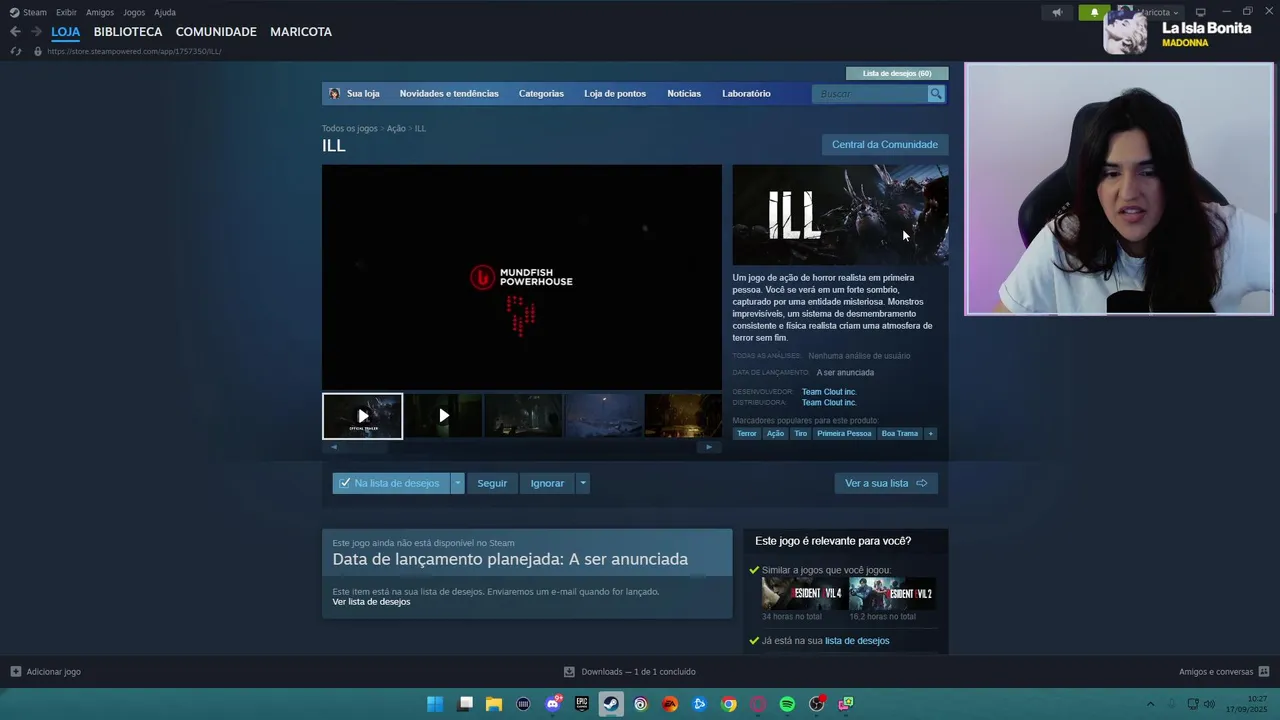
Task: Open Ubisoft Connect on taskbar
Action: 640,704
